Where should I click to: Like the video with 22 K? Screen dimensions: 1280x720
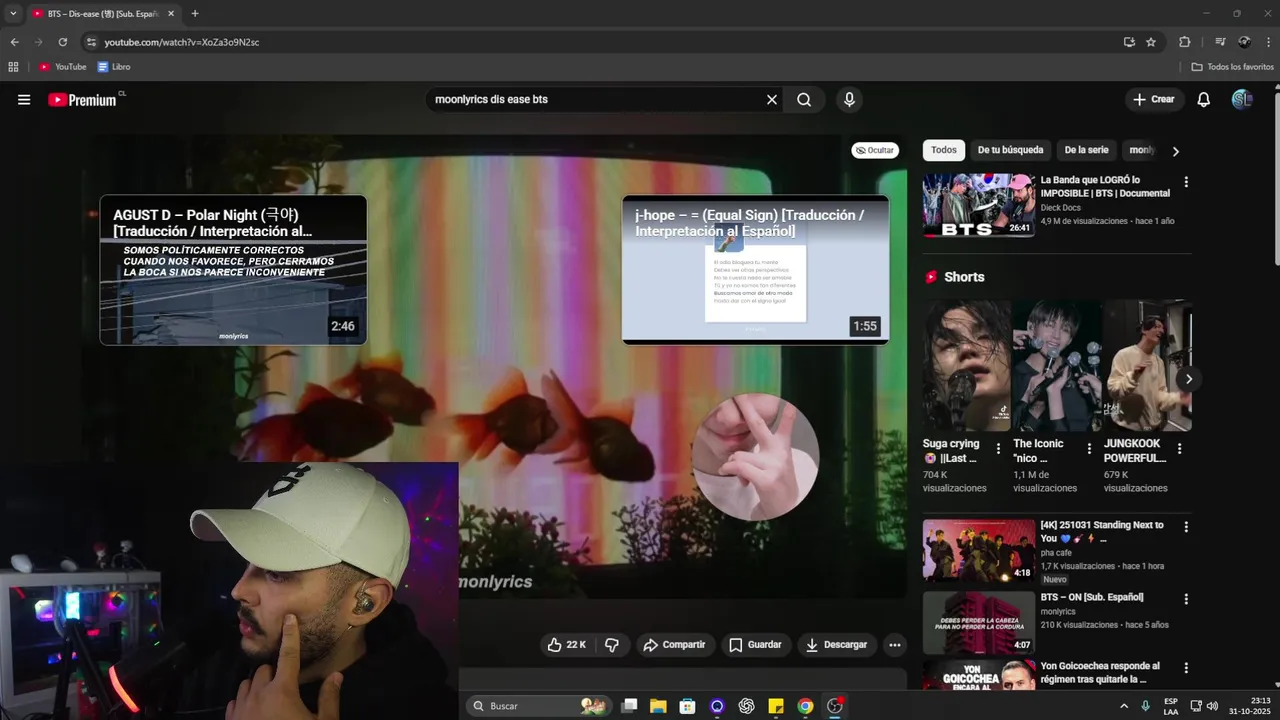pyautogui.click(x=567, y=645)
